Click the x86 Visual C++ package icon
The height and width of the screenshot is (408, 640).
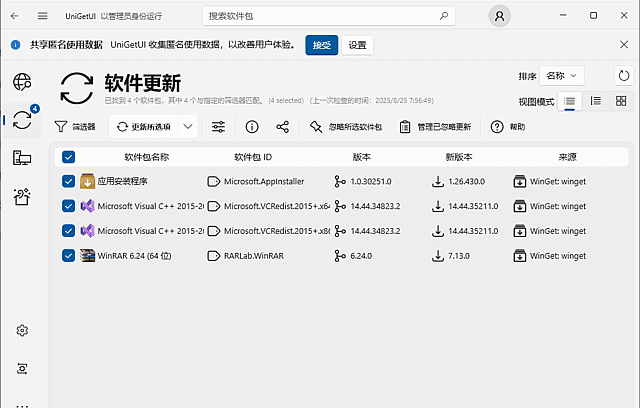click(x=87, y=231)
